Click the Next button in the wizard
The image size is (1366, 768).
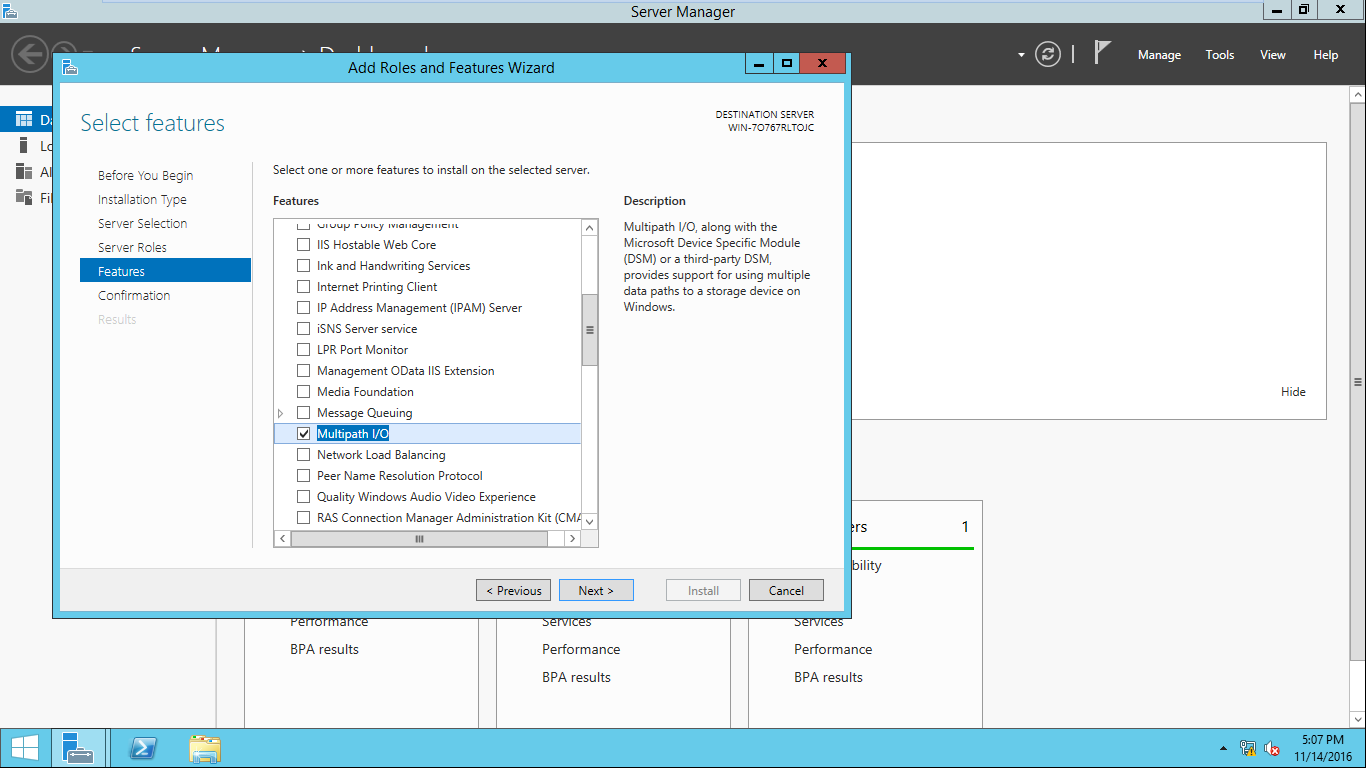pyautogui.click(x=596, y=589)
